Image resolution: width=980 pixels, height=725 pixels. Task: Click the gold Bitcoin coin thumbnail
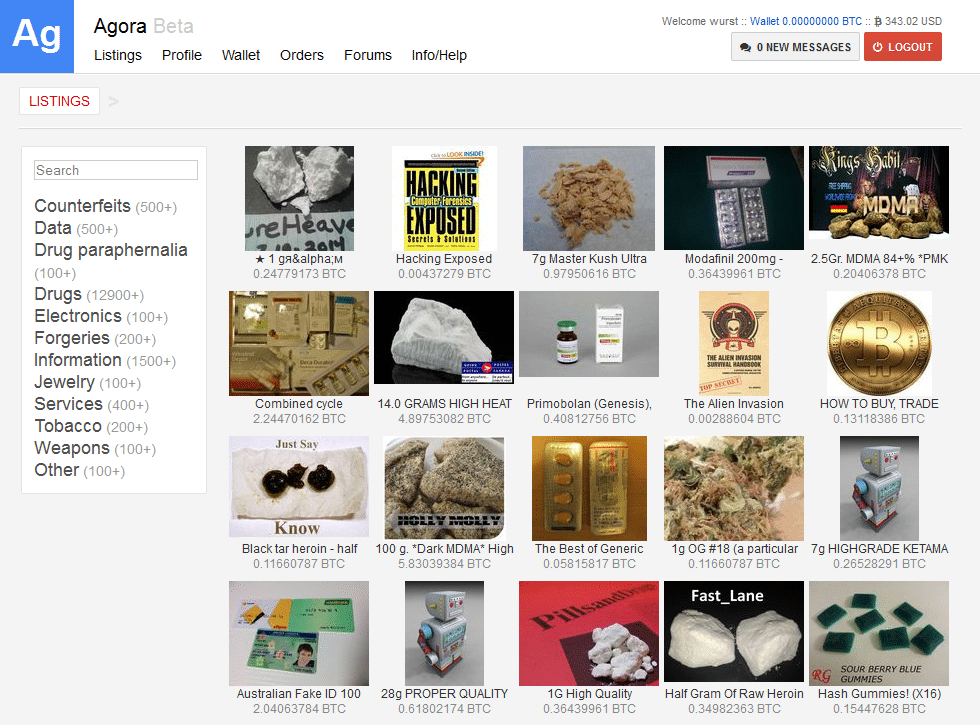[879, 343]
